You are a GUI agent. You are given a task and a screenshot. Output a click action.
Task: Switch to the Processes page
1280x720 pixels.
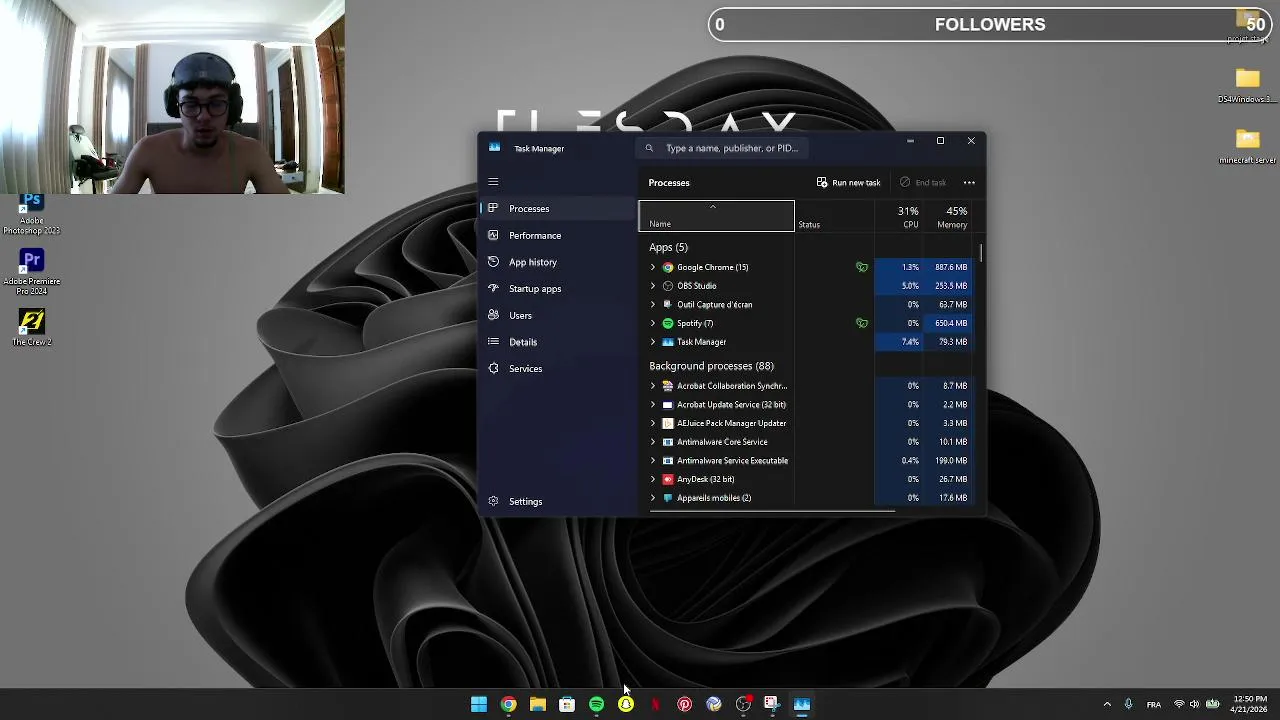(x=559, y=208)
